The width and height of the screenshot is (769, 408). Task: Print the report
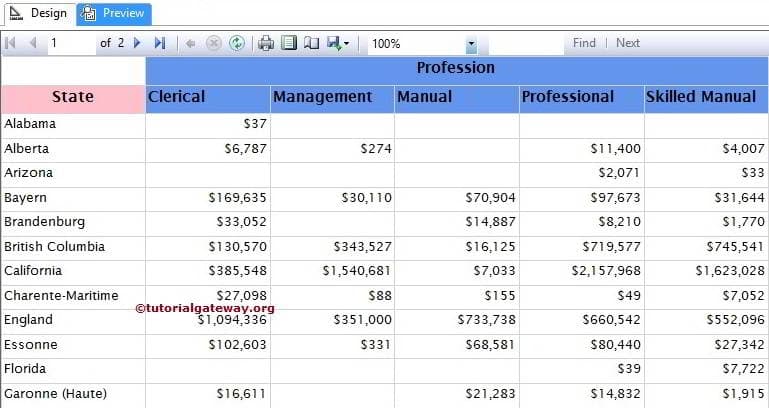[266, 43]
